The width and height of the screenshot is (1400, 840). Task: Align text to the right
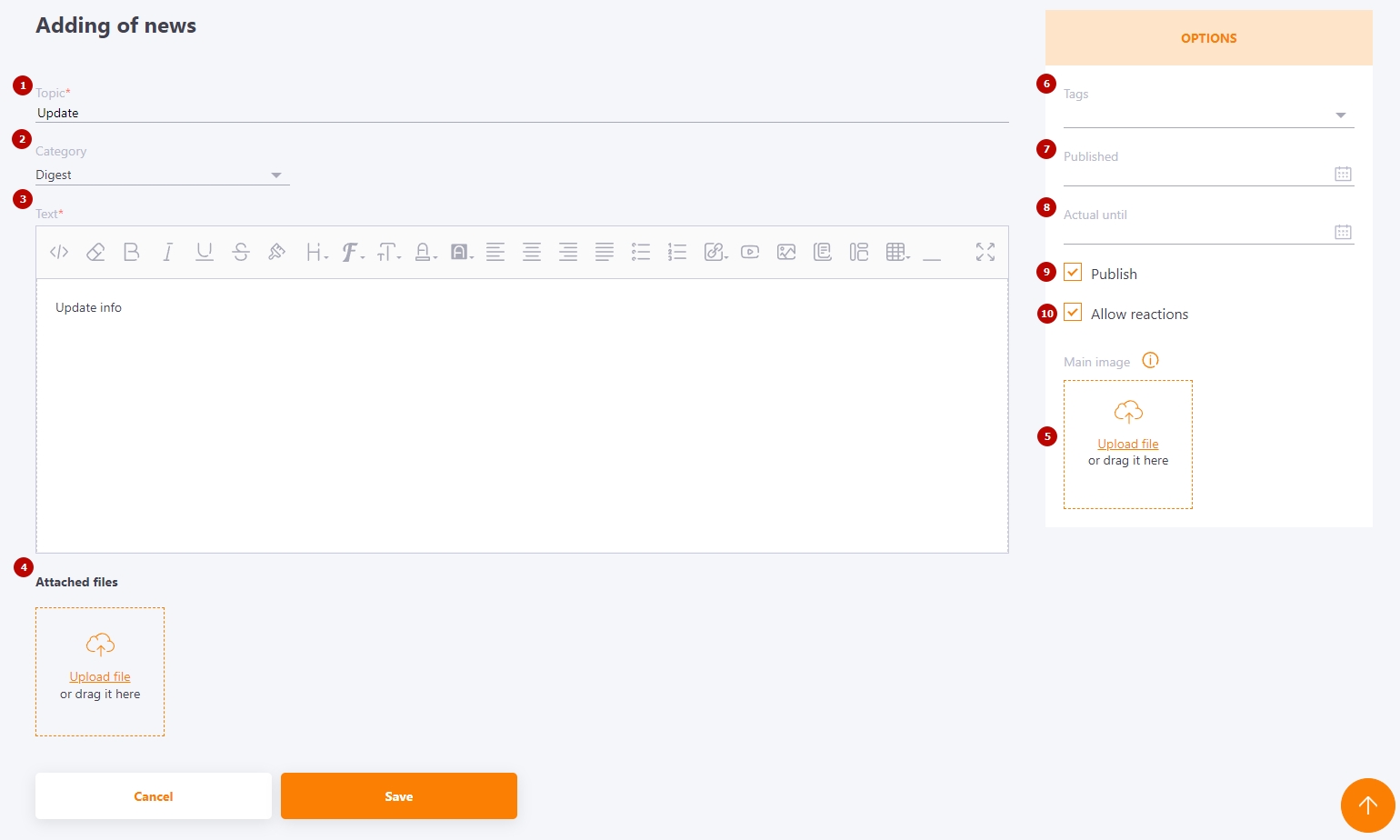click(568, 252)
